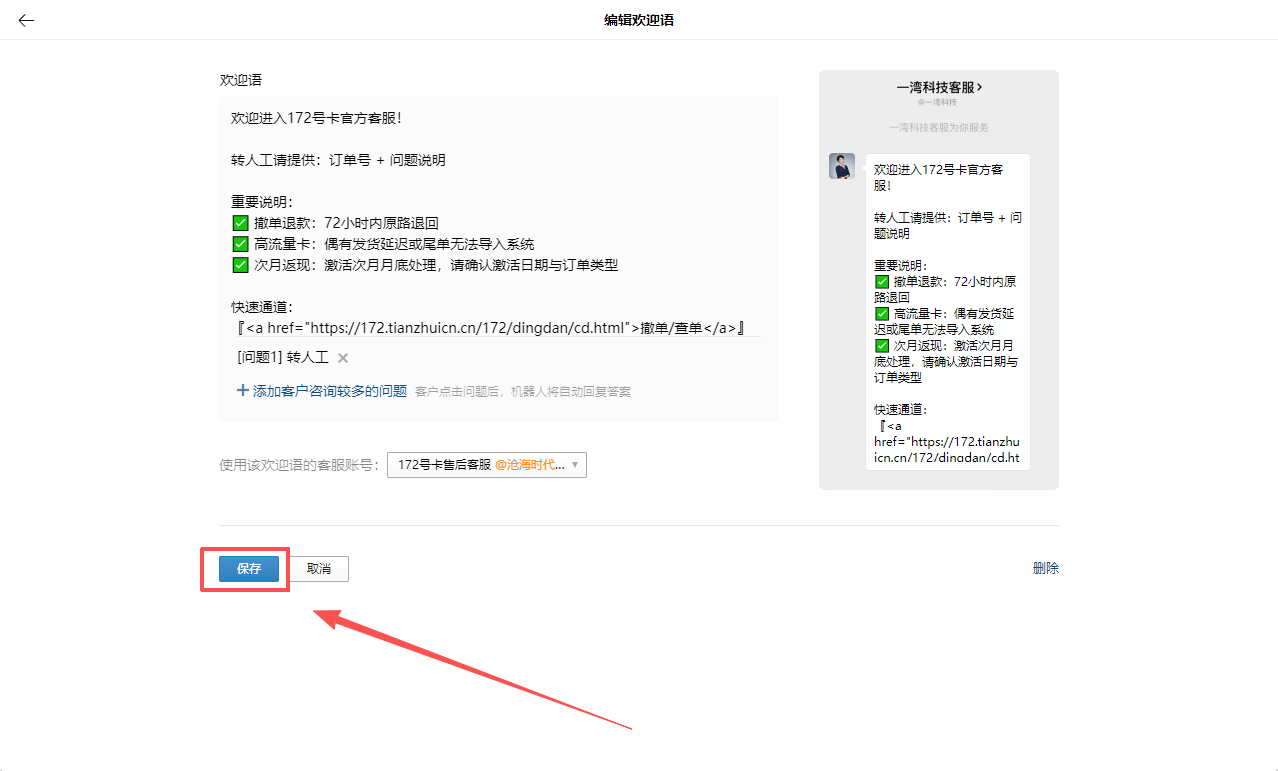
Task: Add a frequently asked customer question
Action: (330, 392)
